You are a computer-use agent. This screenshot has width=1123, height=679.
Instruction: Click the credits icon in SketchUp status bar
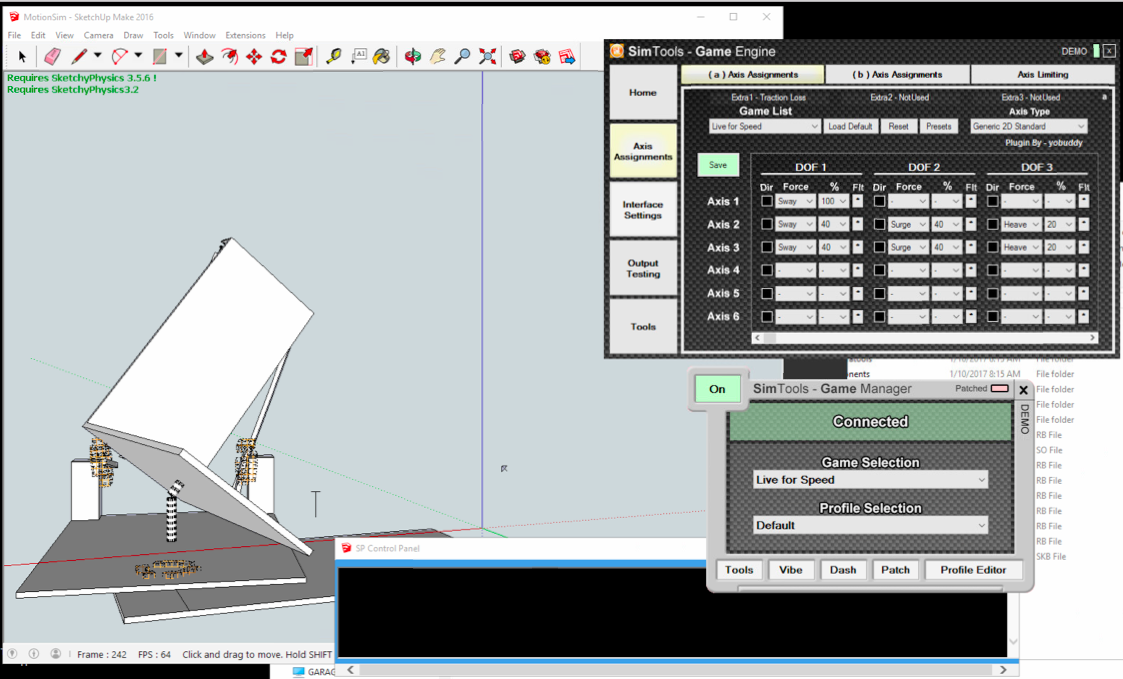coord(34,654)
